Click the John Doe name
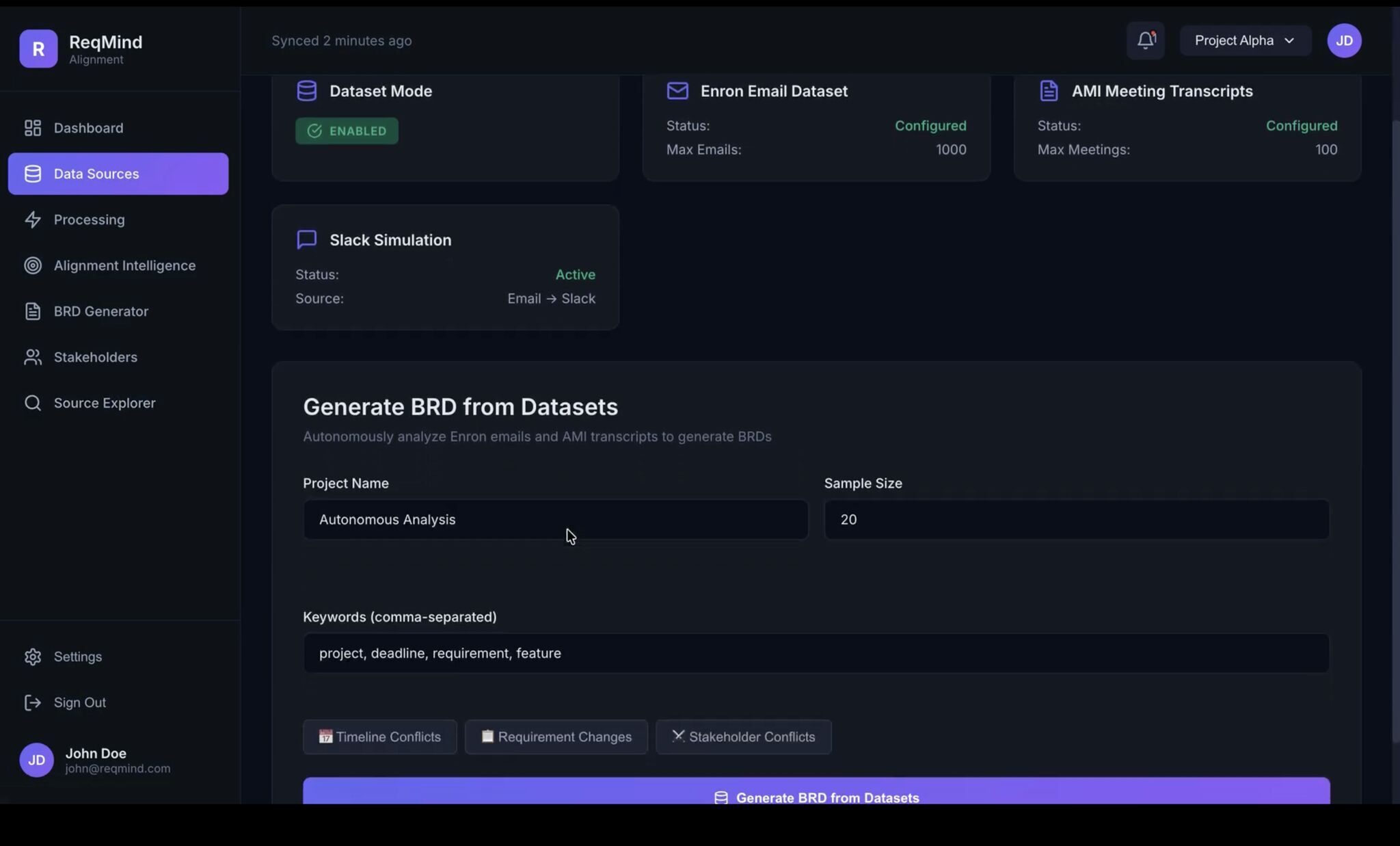This screenshot has width=1400, height=846. [x=96, y=753]
